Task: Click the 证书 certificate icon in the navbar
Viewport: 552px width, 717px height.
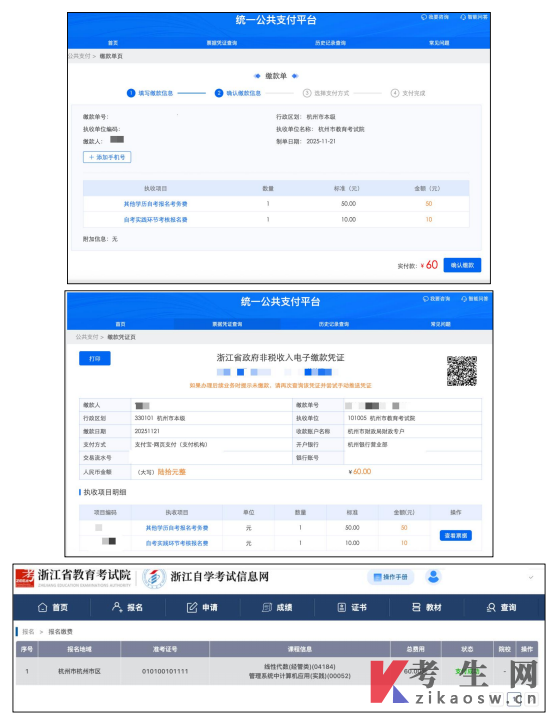Action: (x=342, y=607)
